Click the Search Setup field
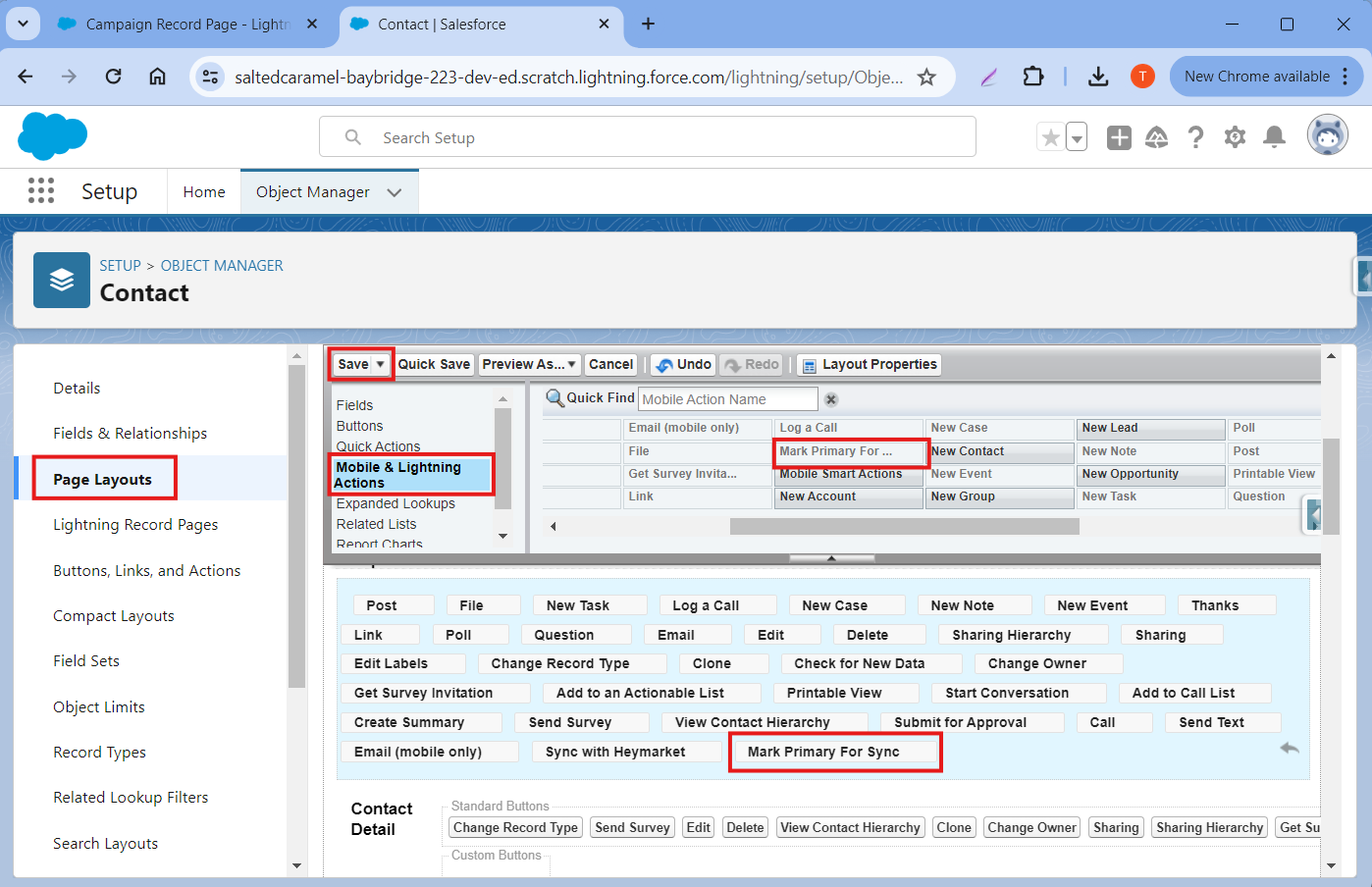Image resolution: width=1372 pixels, height=887 pixels. point(648,137)
